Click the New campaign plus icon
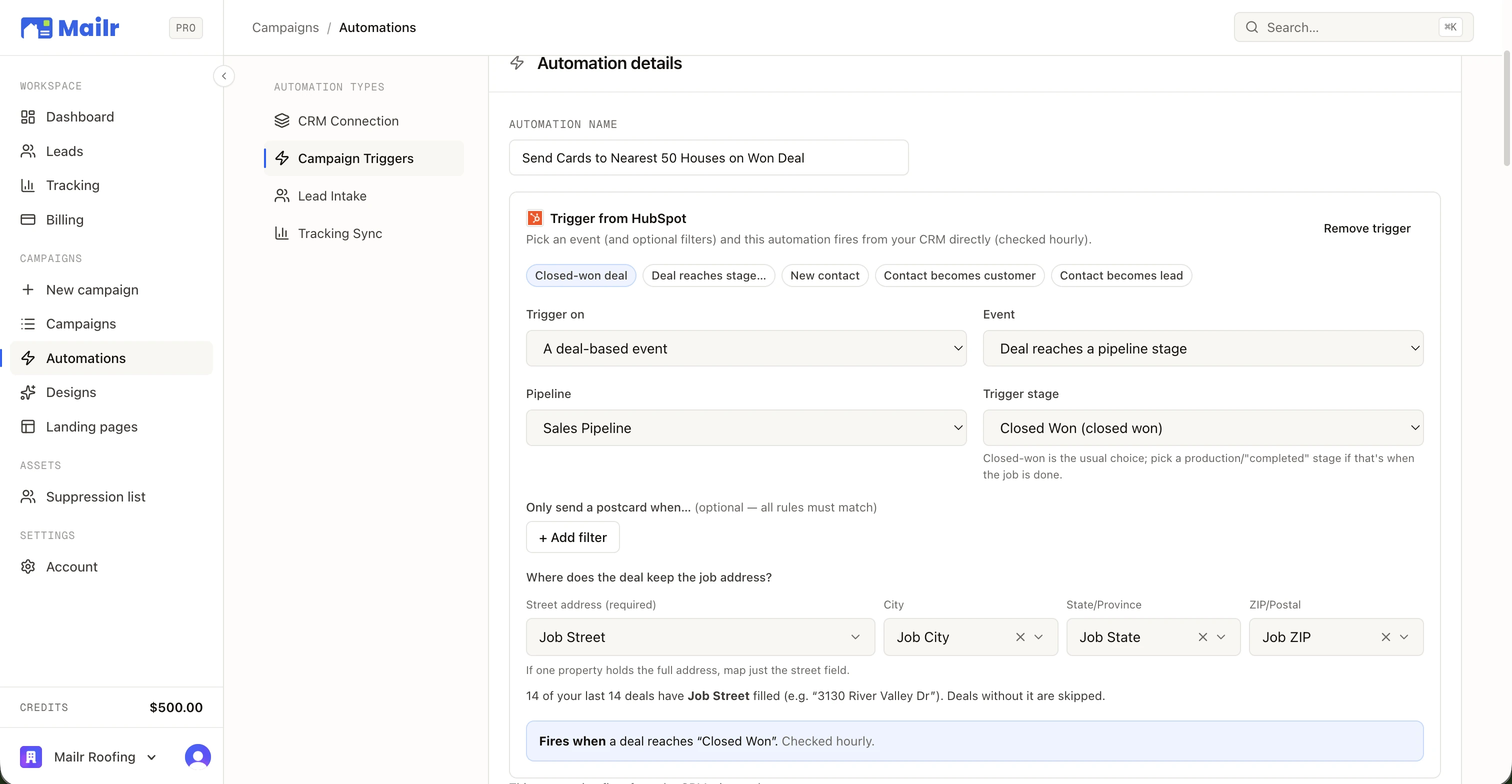1512x784 pixels. click(x=28, y=290)
